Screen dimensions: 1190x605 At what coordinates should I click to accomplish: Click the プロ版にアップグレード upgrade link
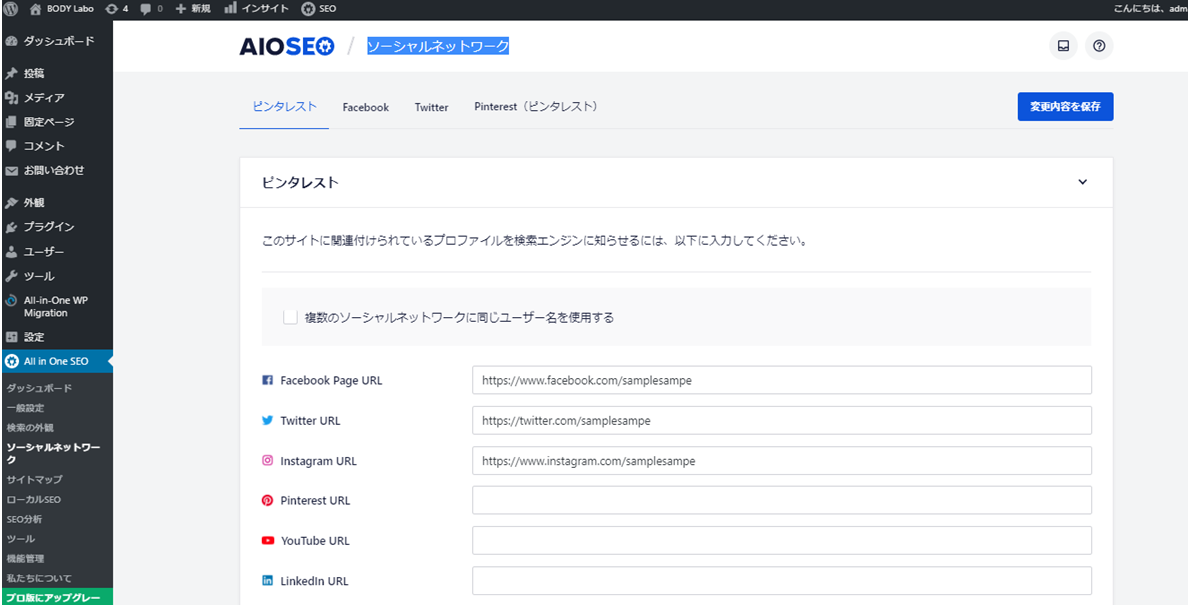pos(56,597)
